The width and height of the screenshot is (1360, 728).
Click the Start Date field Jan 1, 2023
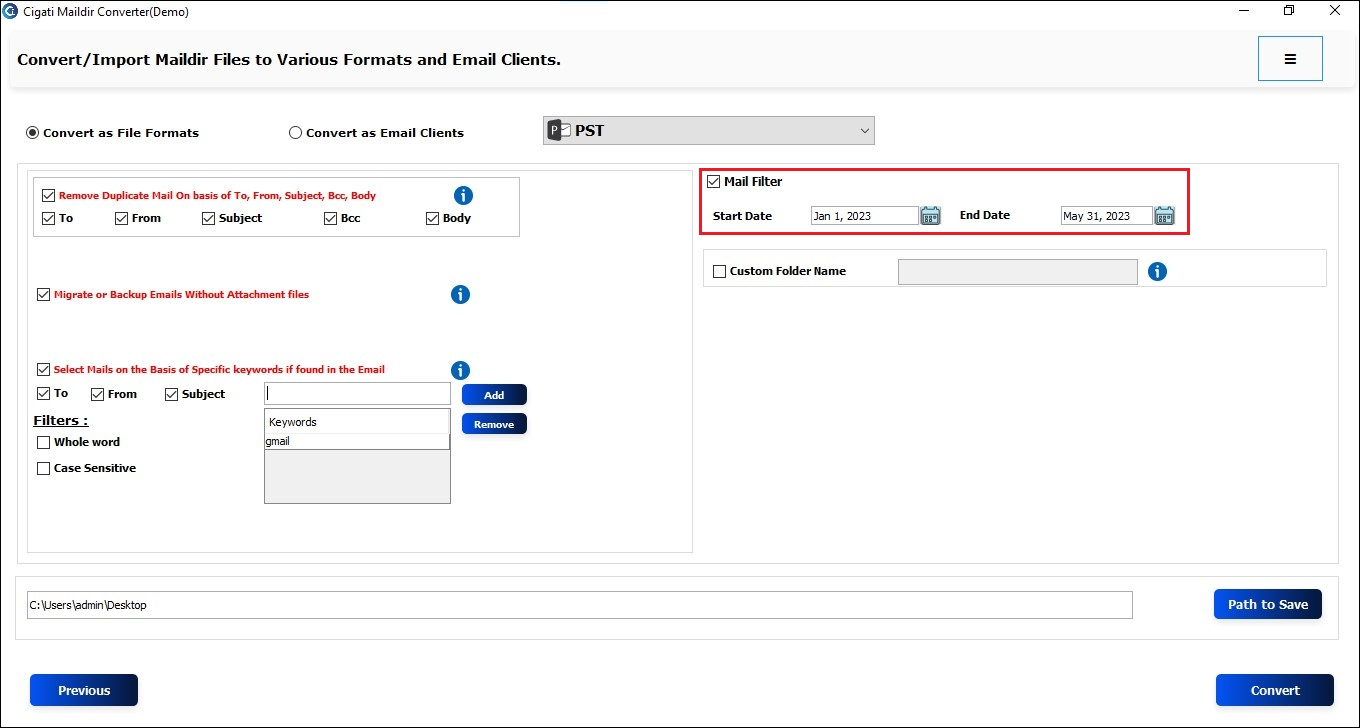[x=864, y=216]
